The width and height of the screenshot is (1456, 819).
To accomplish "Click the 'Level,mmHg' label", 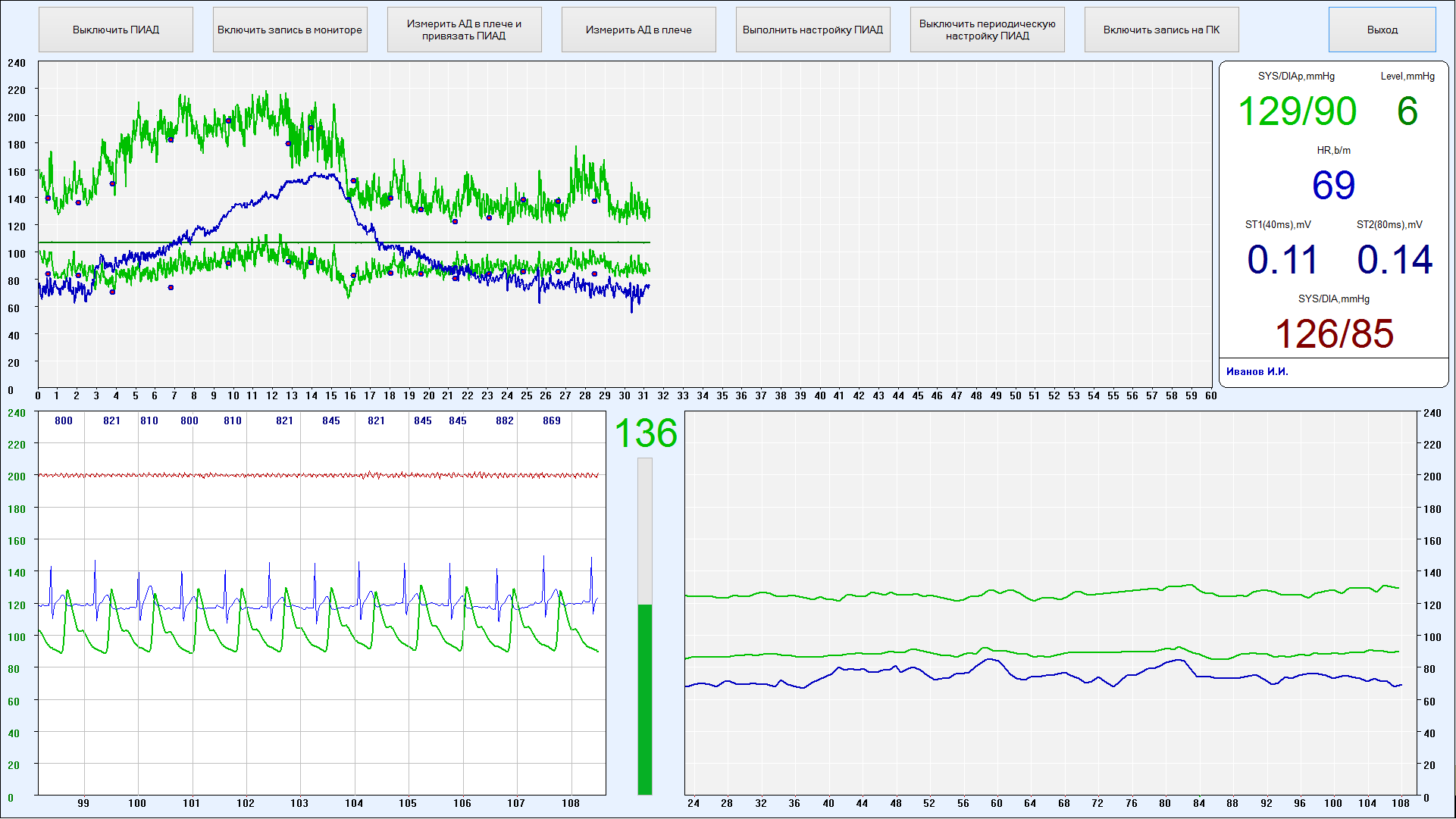I will coord(1407,77).
